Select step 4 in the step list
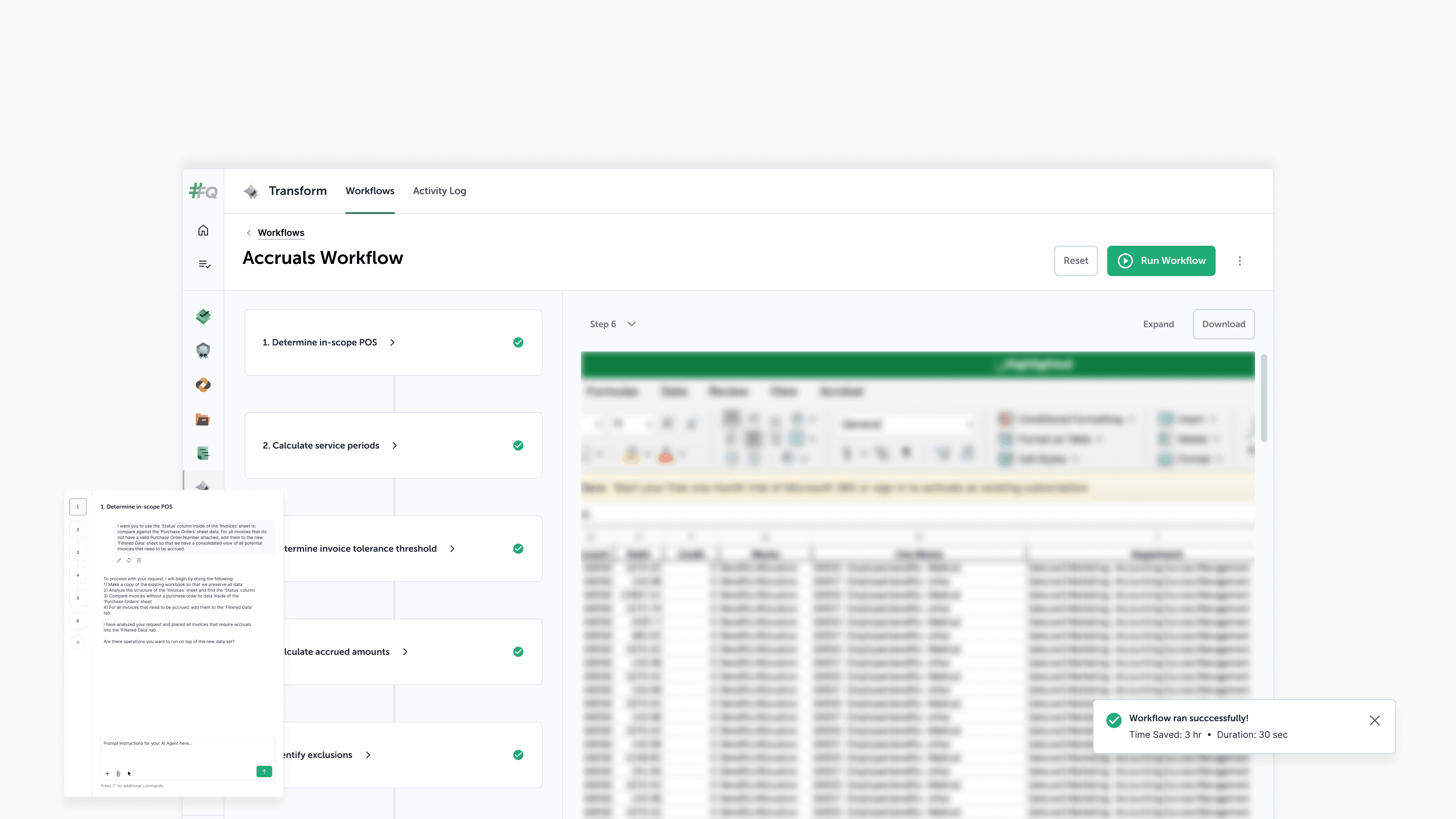 coord(78,576)
